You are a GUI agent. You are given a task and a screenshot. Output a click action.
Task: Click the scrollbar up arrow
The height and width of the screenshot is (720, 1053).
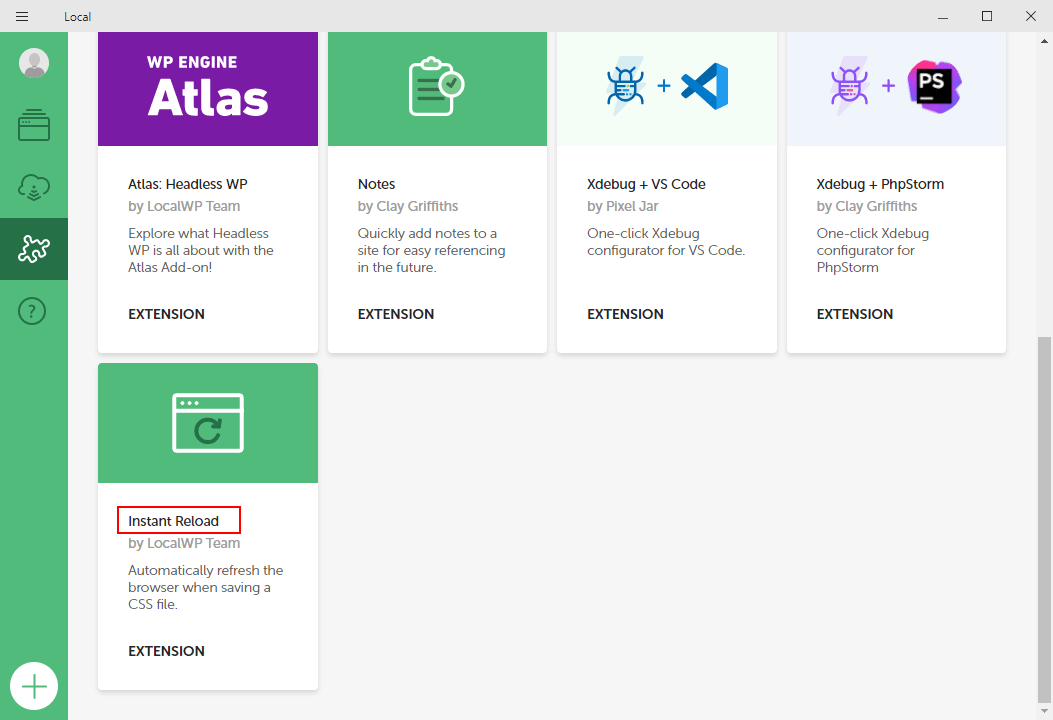pos(1044,40)
